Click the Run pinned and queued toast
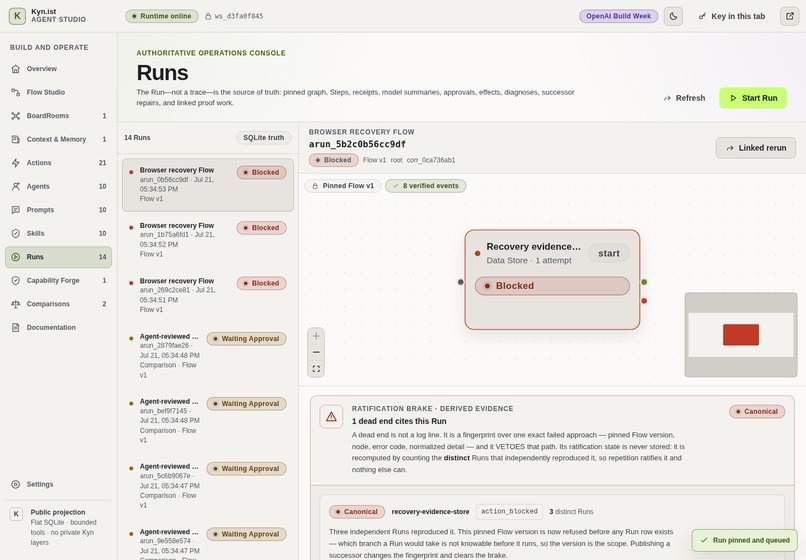 tap(745, 540)
